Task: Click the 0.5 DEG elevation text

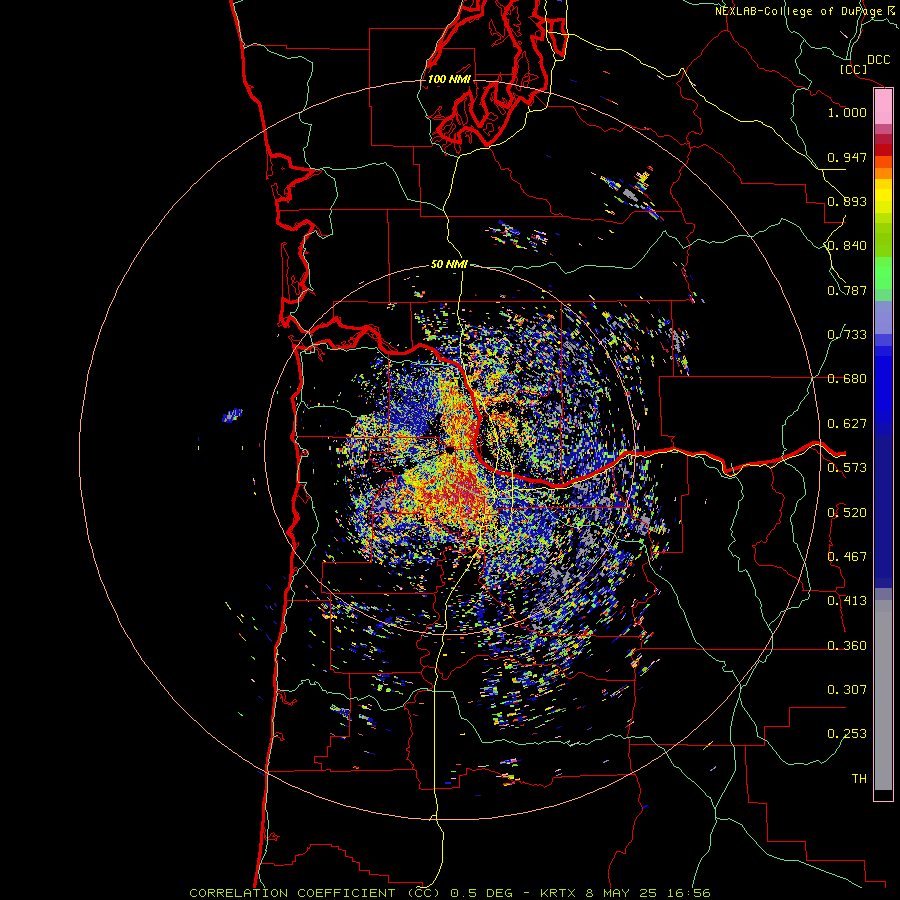Action: click(x=481, y=893)
